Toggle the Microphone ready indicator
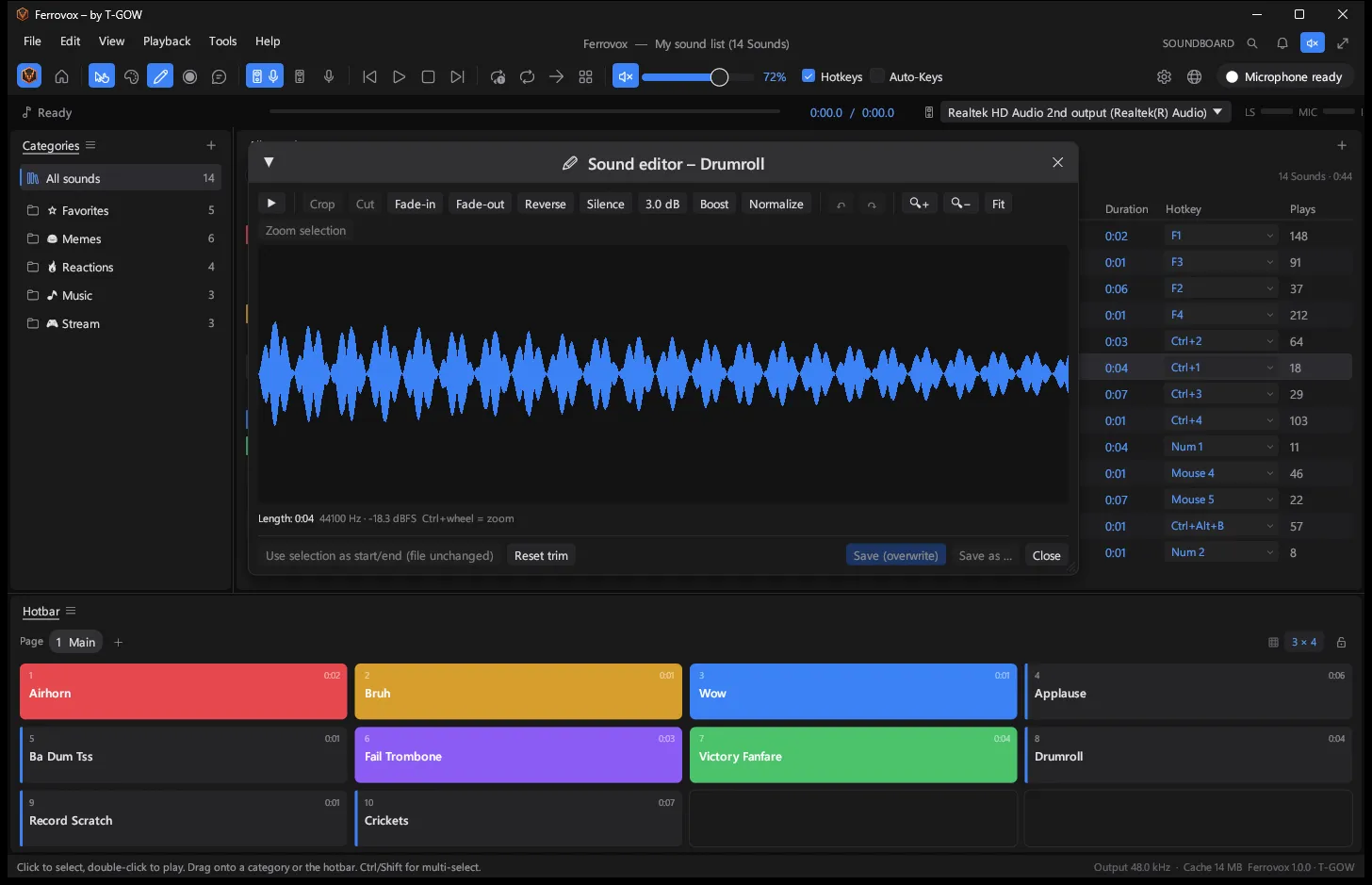Image resolution: width=1372 pixels, height=885 pixels. (1285, 77)
